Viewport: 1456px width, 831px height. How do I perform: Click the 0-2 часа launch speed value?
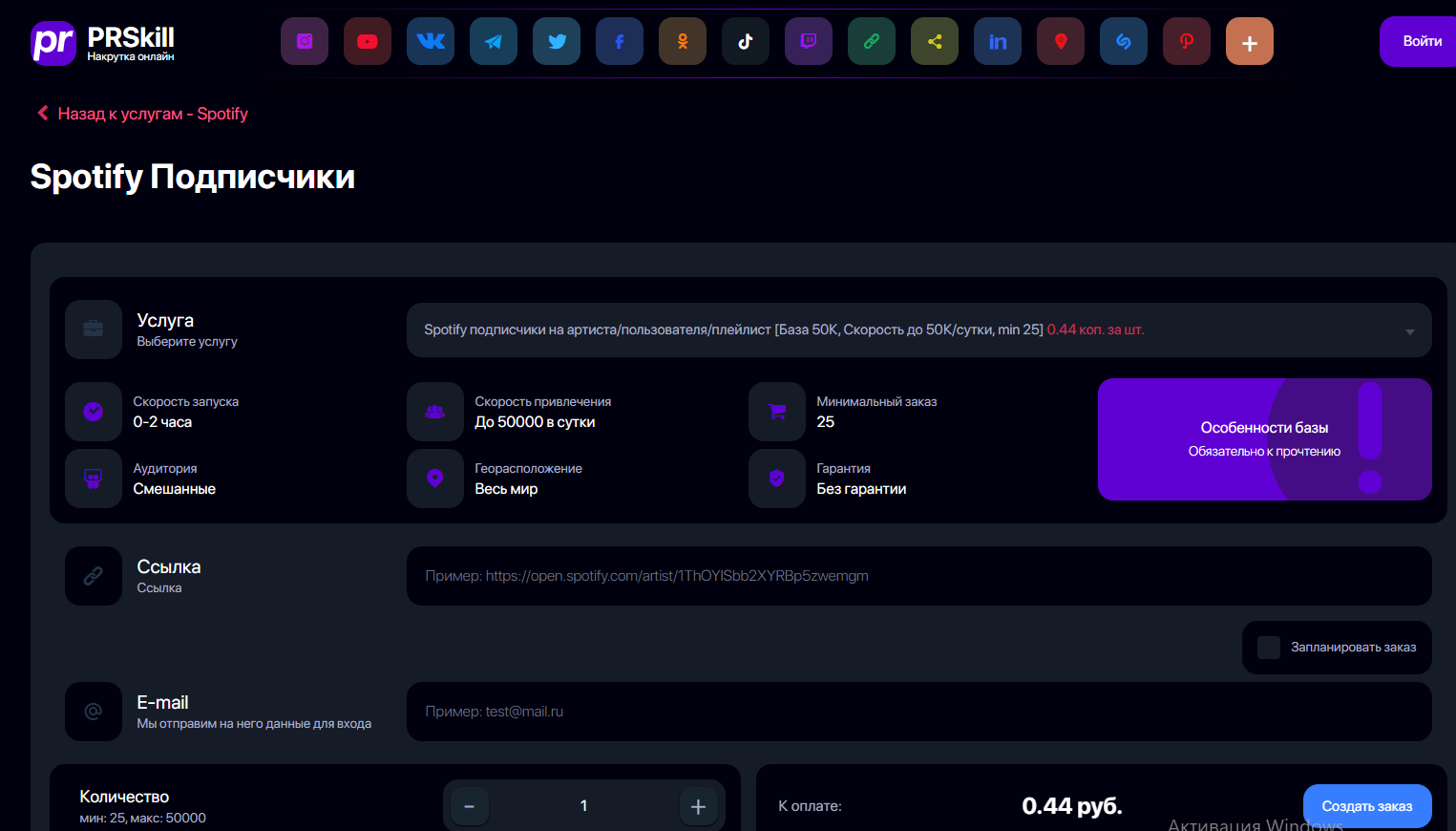[x=162, y=422]
